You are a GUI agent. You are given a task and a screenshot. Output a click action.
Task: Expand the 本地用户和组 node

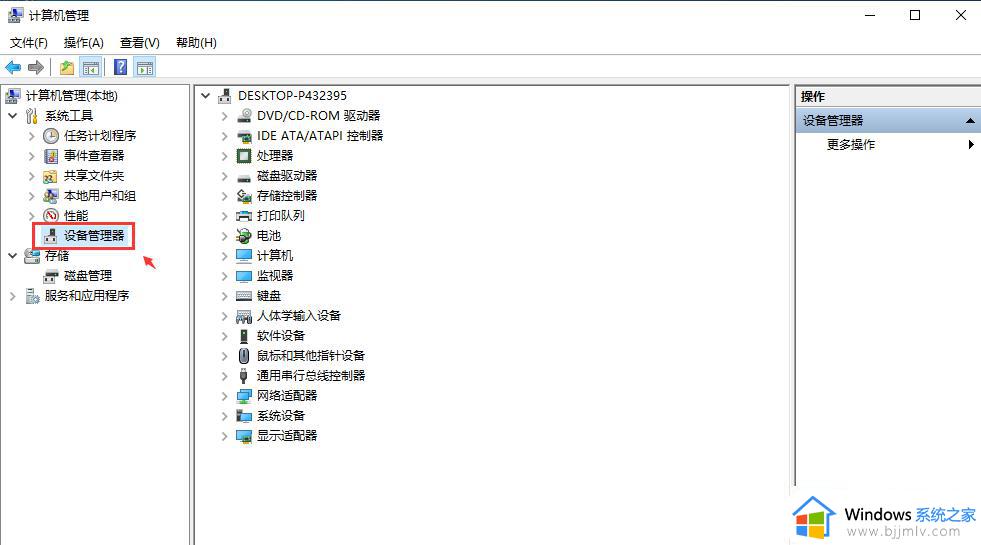[31, 196]
